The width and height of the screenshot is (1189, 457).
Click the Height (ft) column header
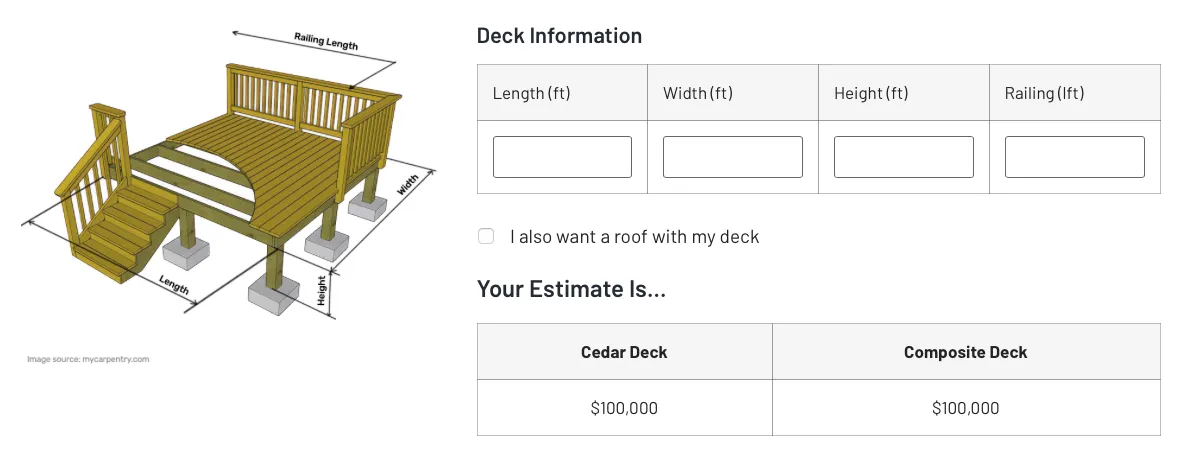[x=871, y=93]
